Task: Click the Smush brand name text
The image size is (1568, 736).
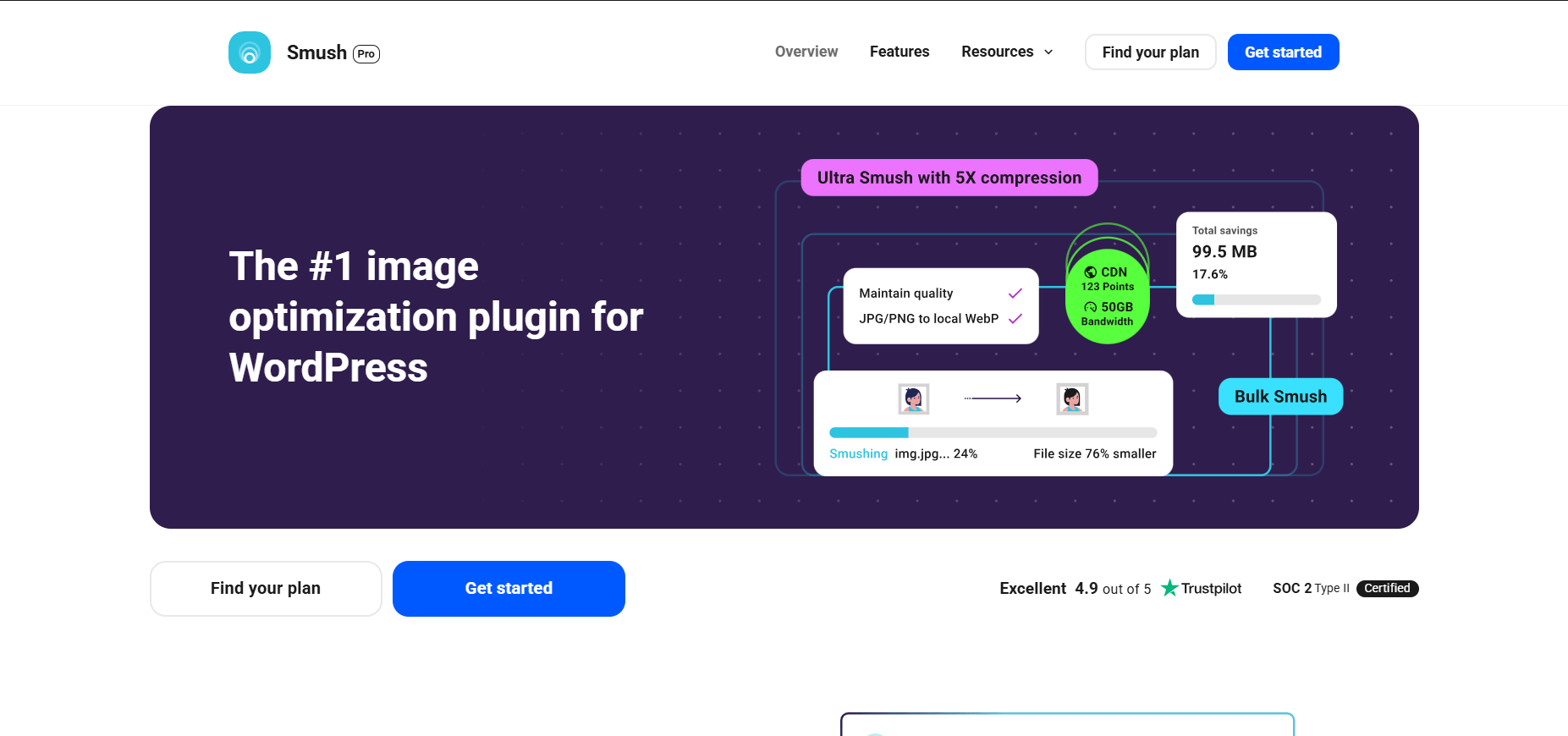Action: click(316, 52)
